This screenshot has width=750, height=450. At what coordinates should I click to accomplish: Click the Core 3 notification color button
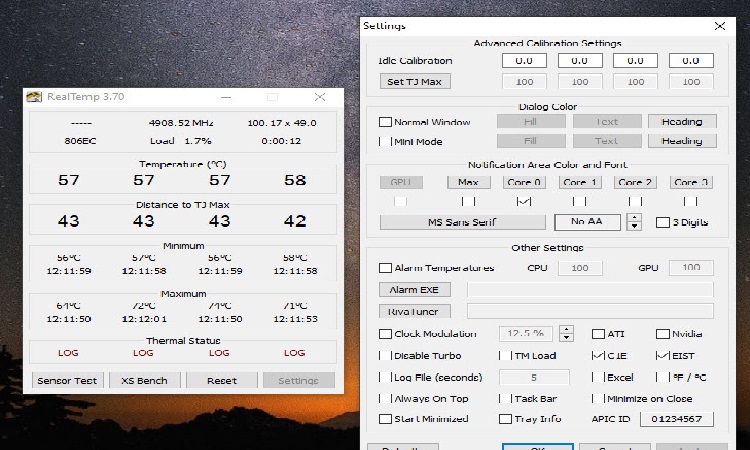pos(691,182)
